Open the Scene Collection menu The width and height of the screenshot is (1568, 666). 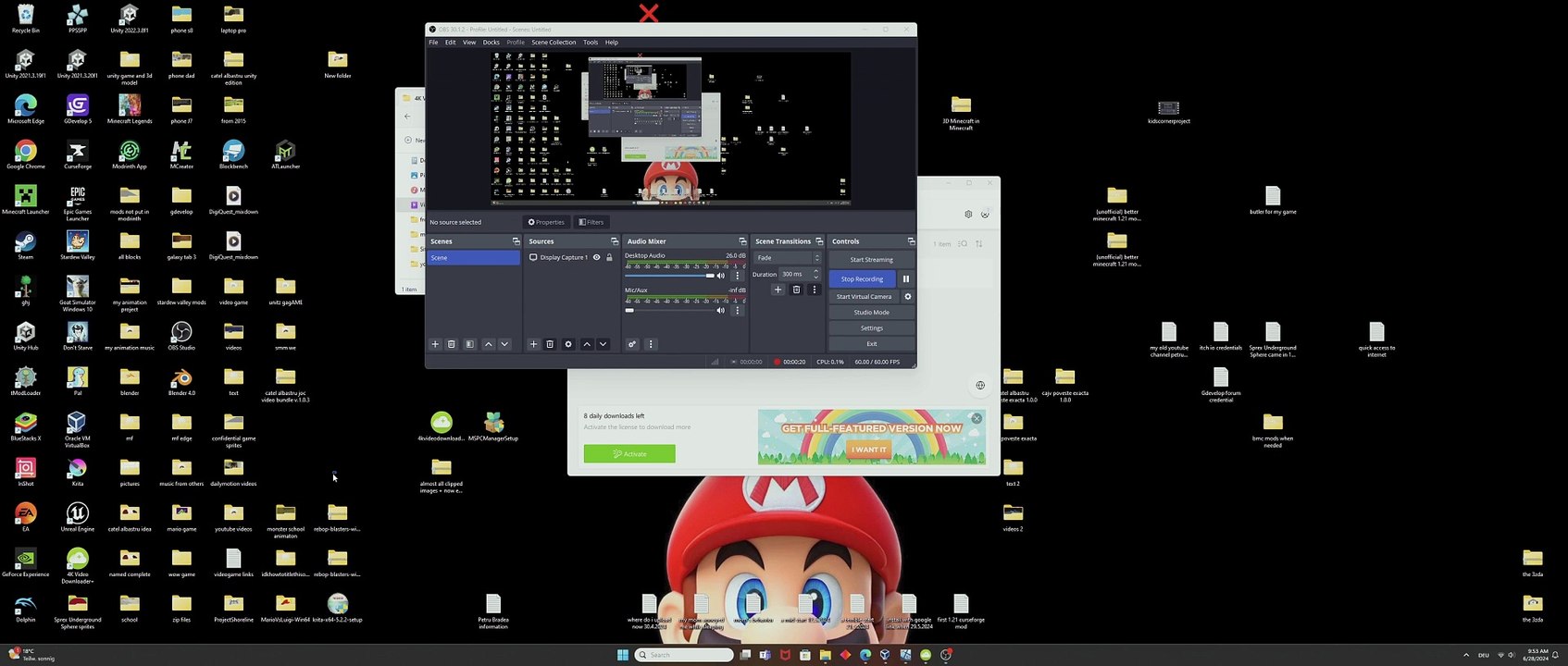tap(554, 43)
